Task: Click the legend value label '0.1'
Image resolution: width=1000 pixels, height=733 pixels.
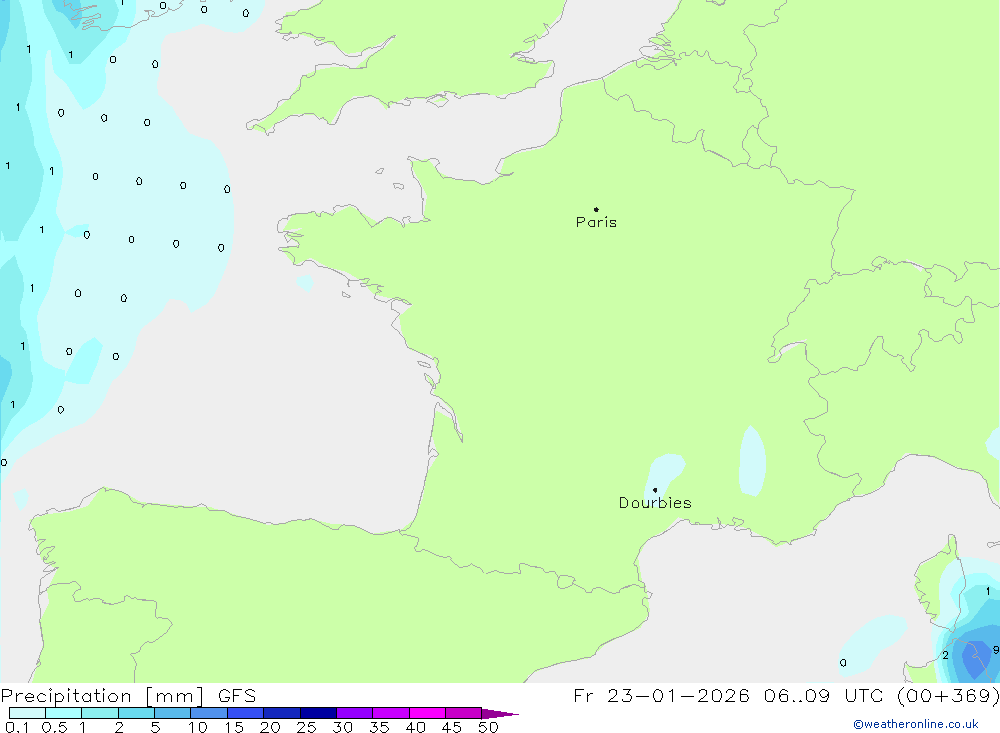Action: 17,727
